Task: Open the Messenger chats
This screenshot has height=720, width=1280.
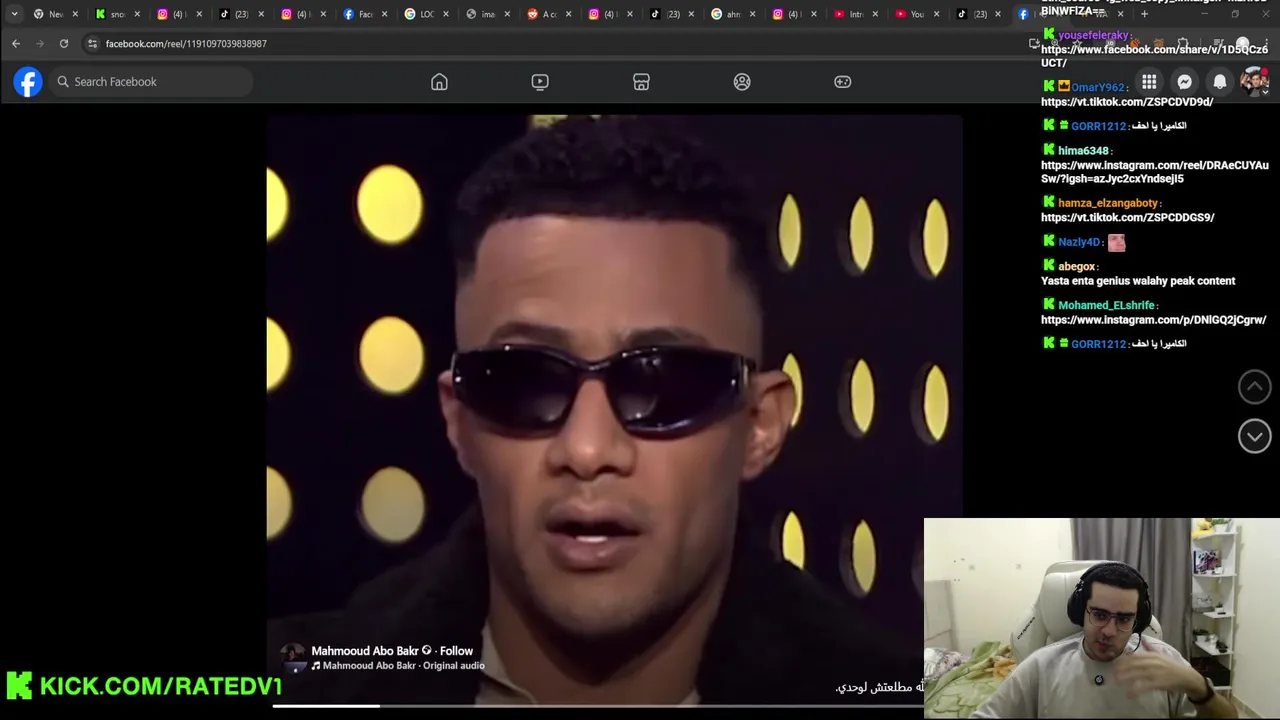Action: click(x=1184, y=82)
